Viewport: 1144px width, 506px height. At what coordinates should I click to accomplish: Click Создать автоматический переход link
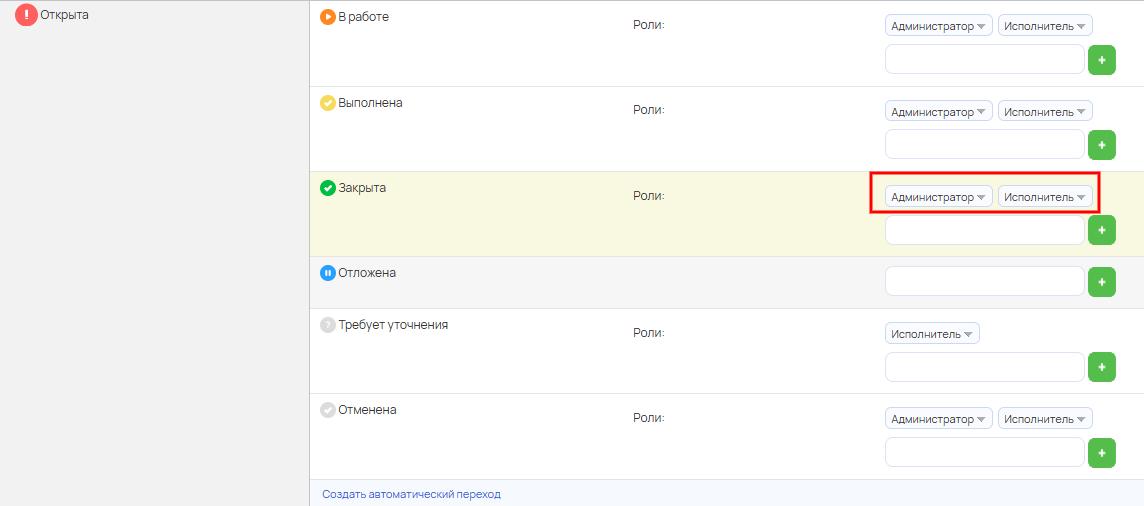click(x=411, y=494)
